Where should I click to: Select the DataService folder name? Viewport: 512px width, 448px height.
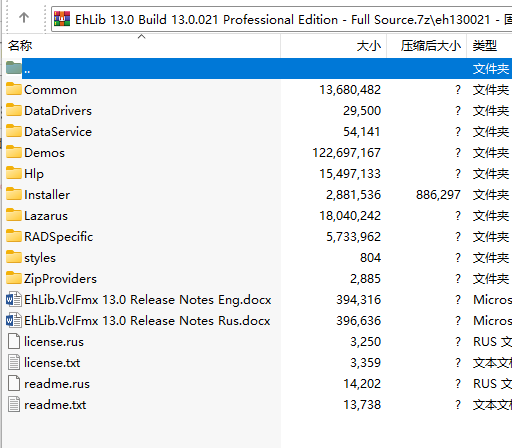click(58, 132)
